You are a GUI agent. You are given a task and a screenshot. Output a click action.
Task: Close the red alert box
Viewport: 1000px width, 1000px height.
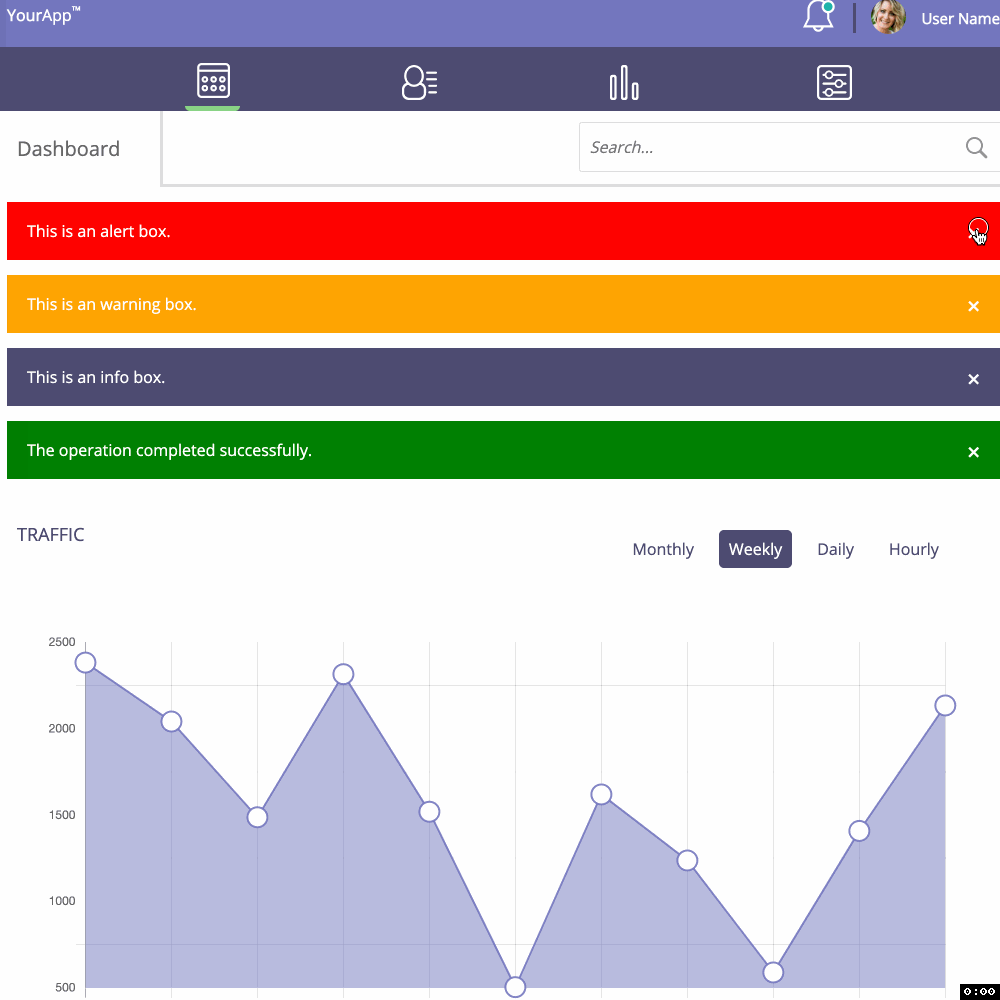[x=976, y=230]
